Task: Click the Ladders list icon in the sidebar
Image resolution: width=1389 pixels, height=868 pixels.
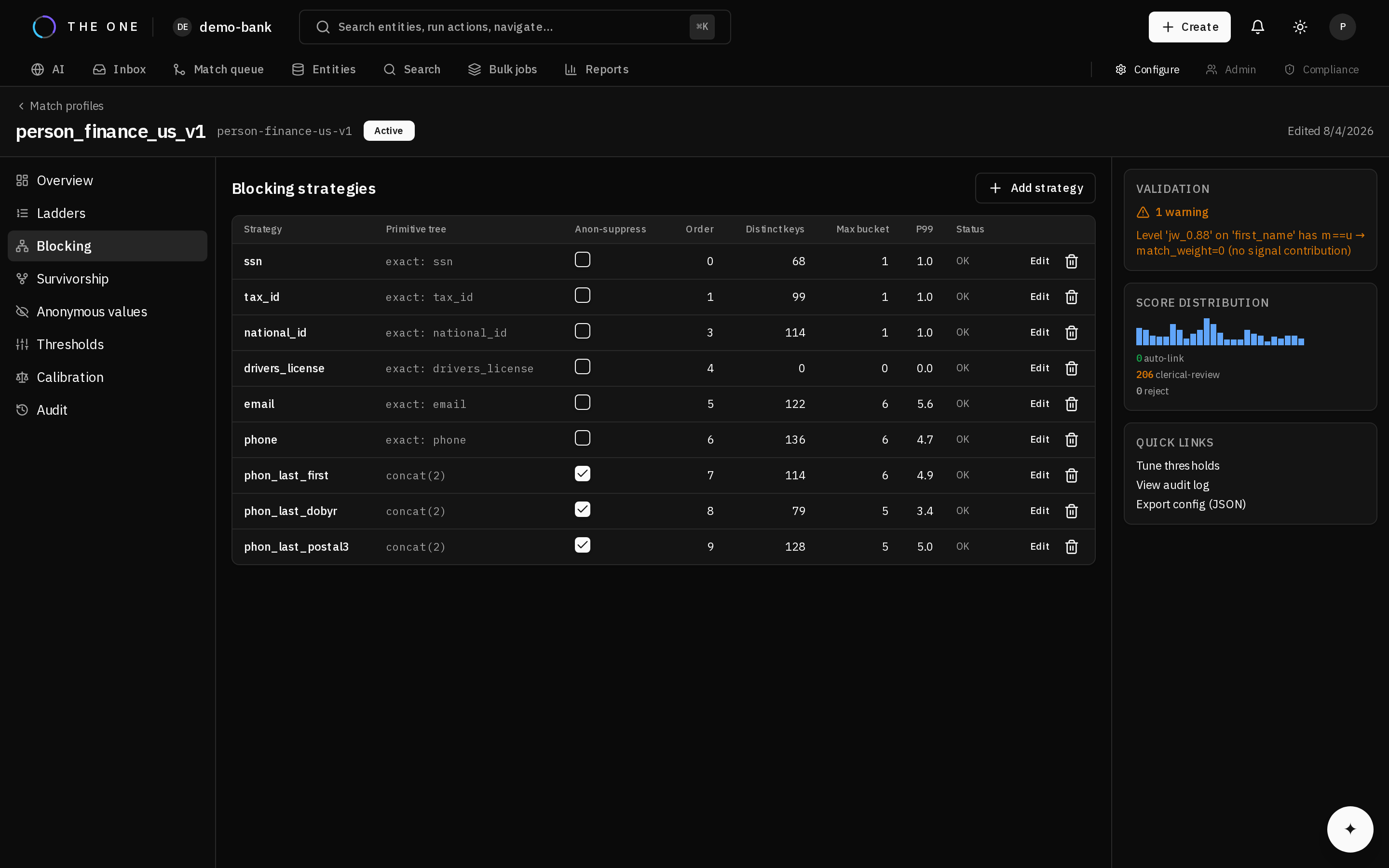Action: click(x=22, y=213)
